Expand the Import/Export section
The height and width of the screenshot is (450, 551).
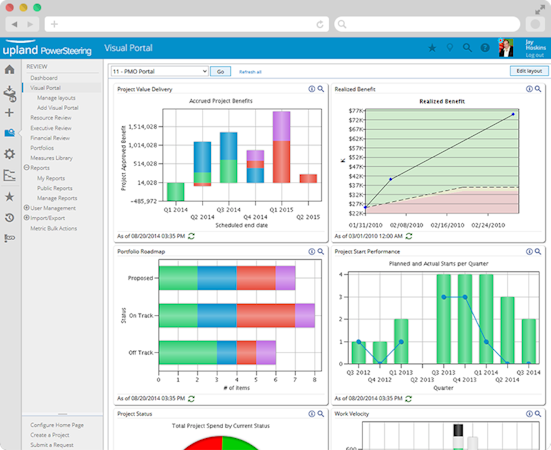26,217
